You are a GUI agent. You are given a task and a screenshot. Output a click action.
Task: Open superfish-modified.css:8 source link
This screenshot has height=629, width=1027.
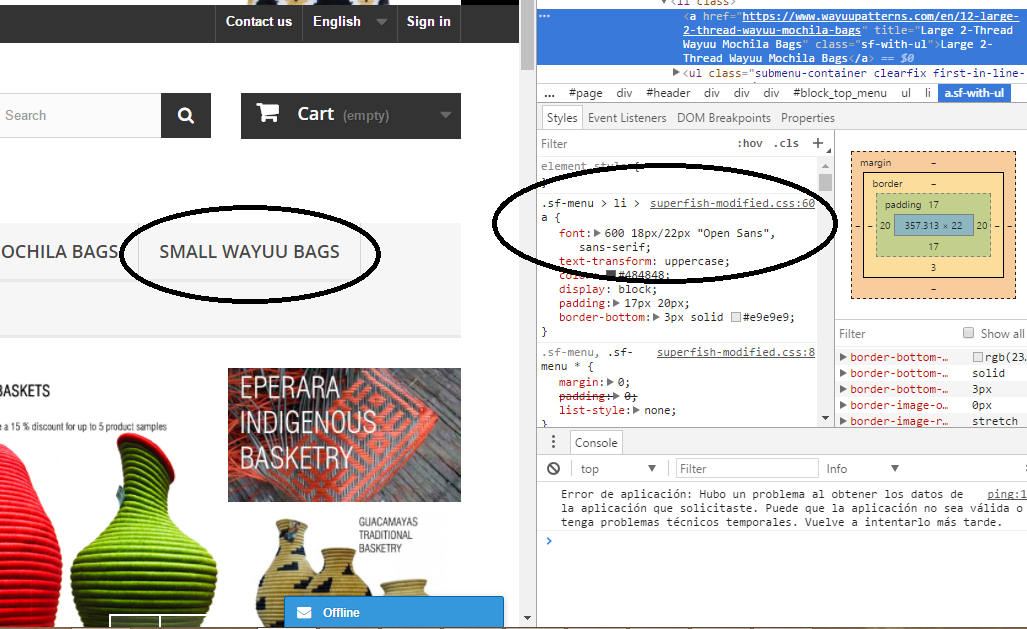(736, 352)
